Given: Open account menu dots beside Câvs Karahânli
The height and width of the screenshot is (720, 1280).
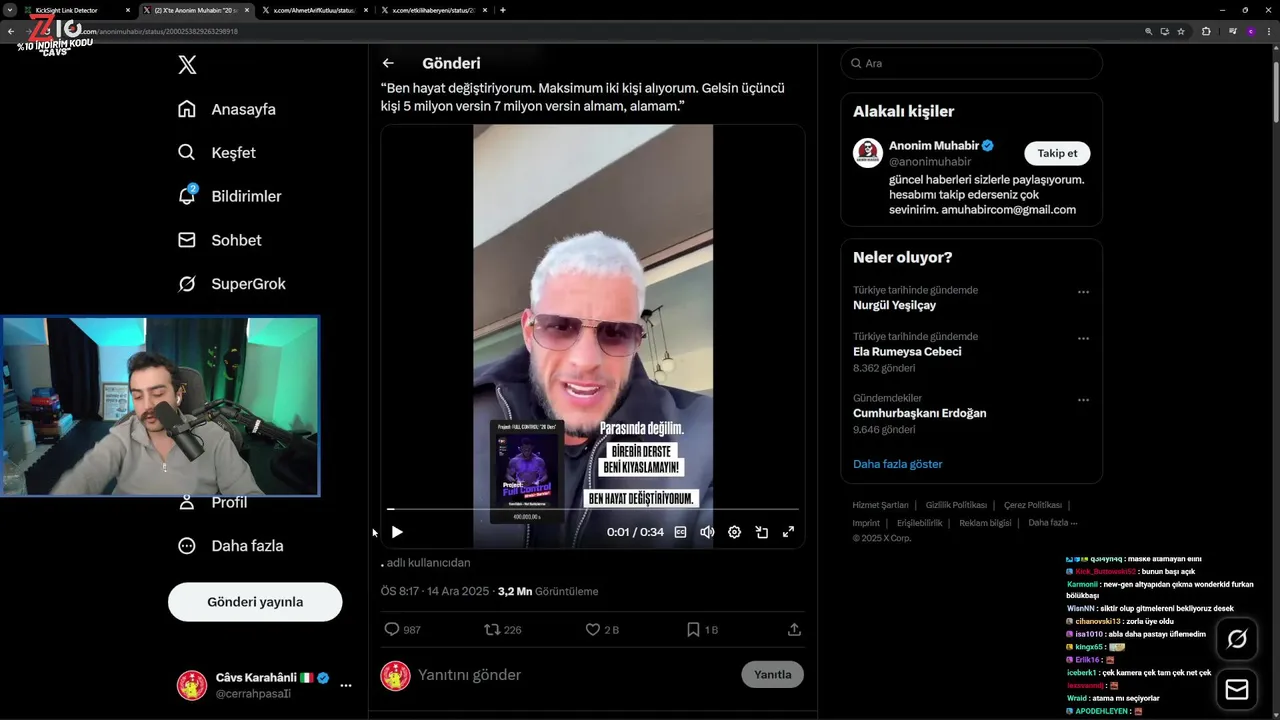Looking at the screenshot, I should point(346,686).
